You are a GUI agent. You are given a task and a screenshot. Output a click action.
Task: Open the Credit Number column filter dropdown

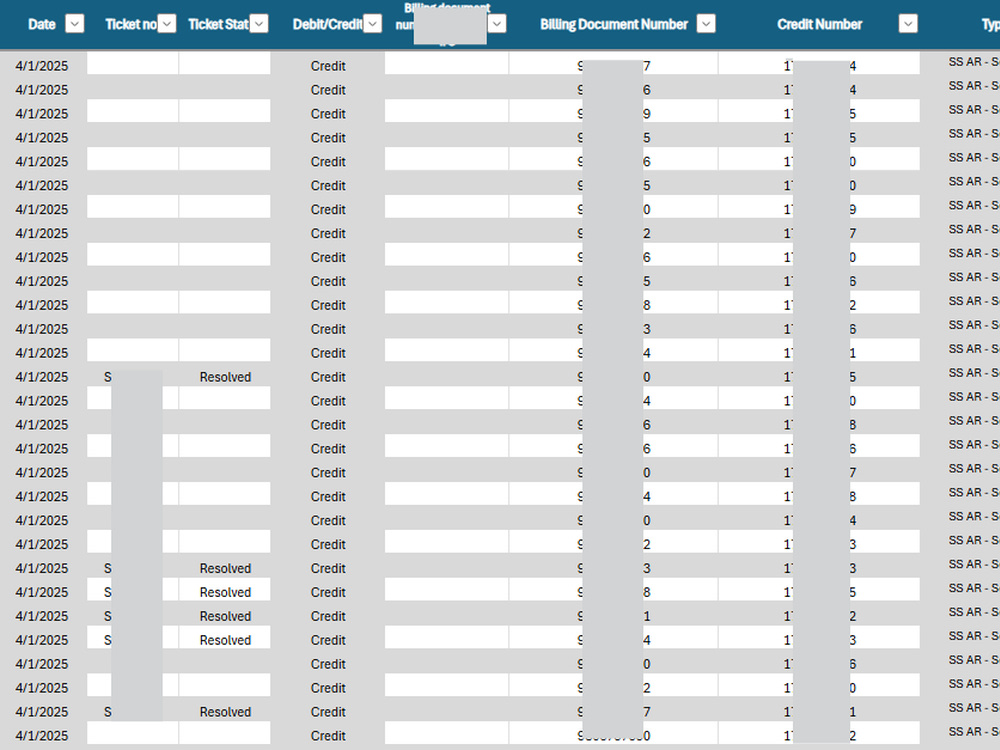coord(908,24)
